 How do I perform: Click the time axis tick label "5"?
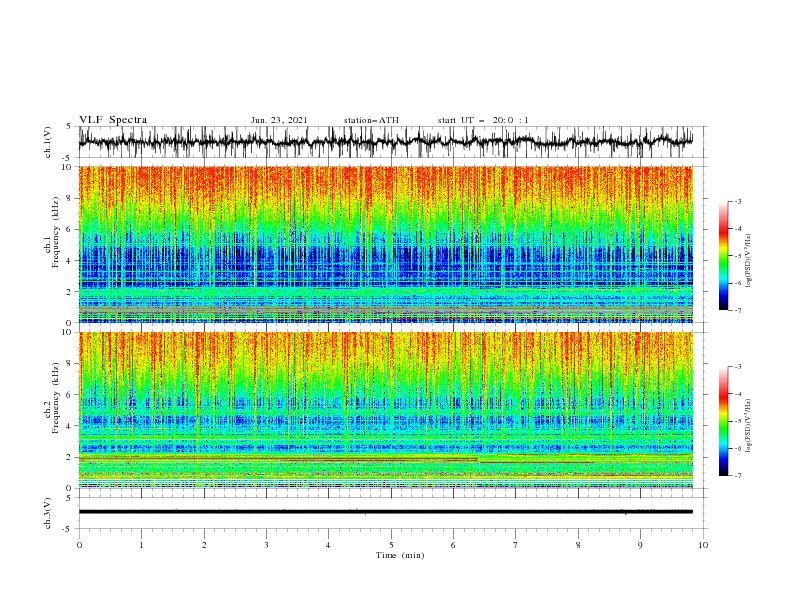pyautogui.click(x=391, y=545)
